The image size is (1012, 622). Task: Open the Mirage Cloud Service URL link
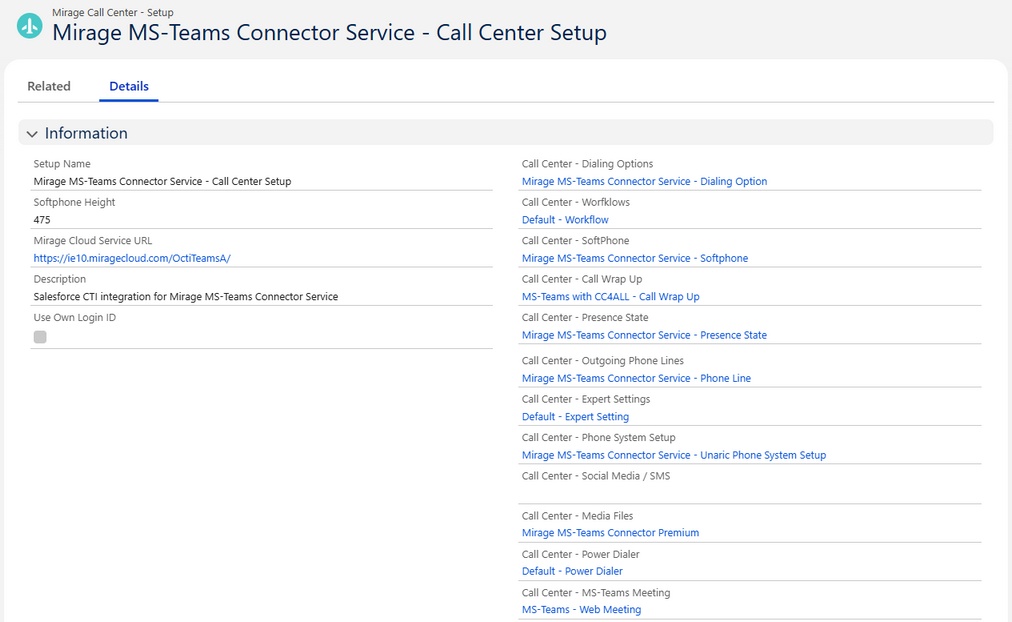[132, 258]
